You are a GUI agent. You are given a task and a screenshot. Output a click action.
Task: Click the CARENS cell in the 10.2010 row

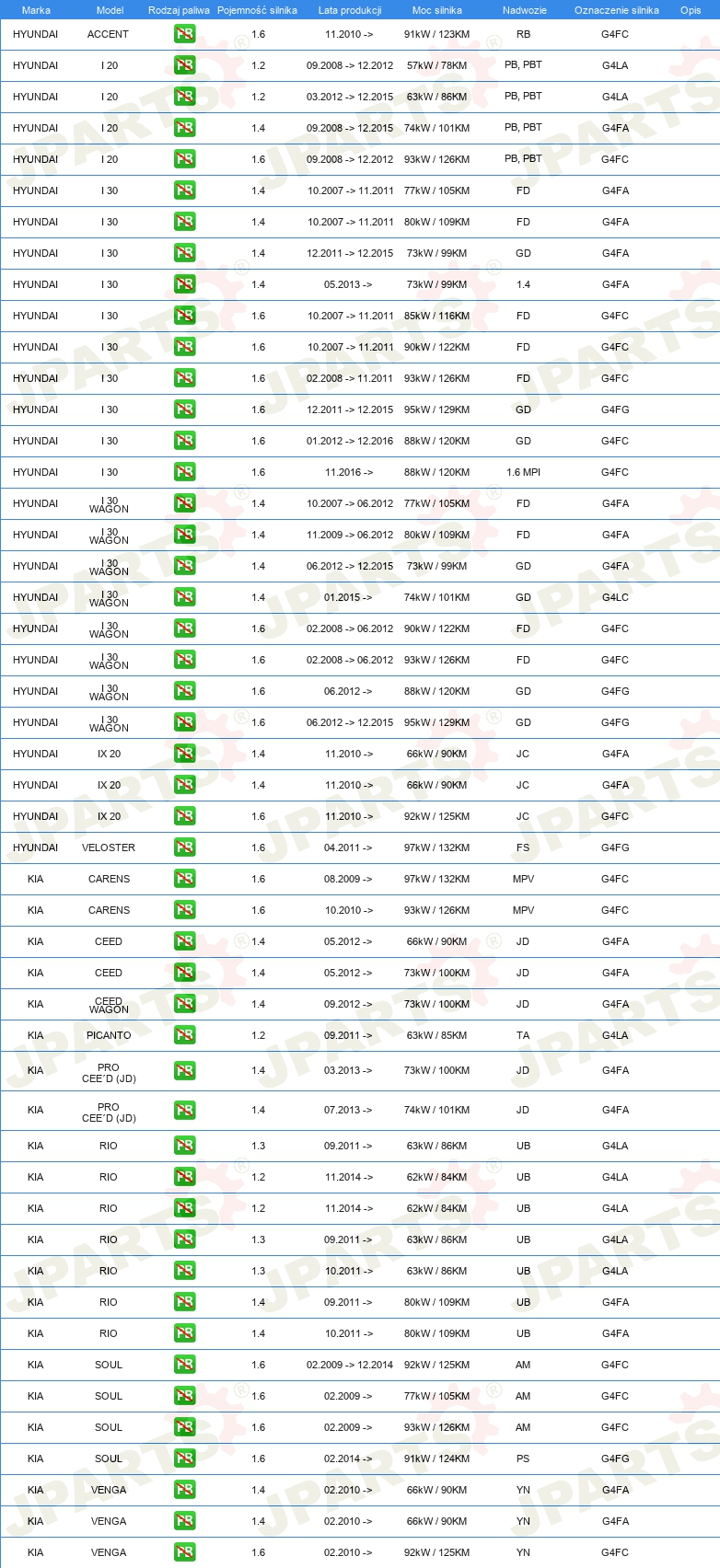[x=109, y=910]
